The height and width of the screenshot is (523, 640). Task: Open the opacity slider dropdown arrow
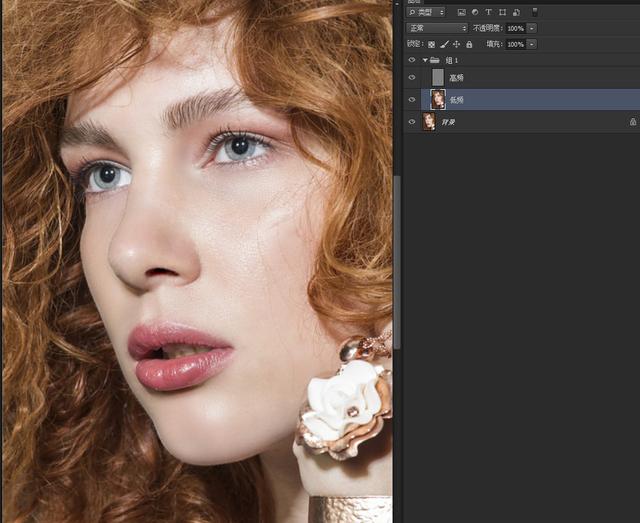pos(532,28)
